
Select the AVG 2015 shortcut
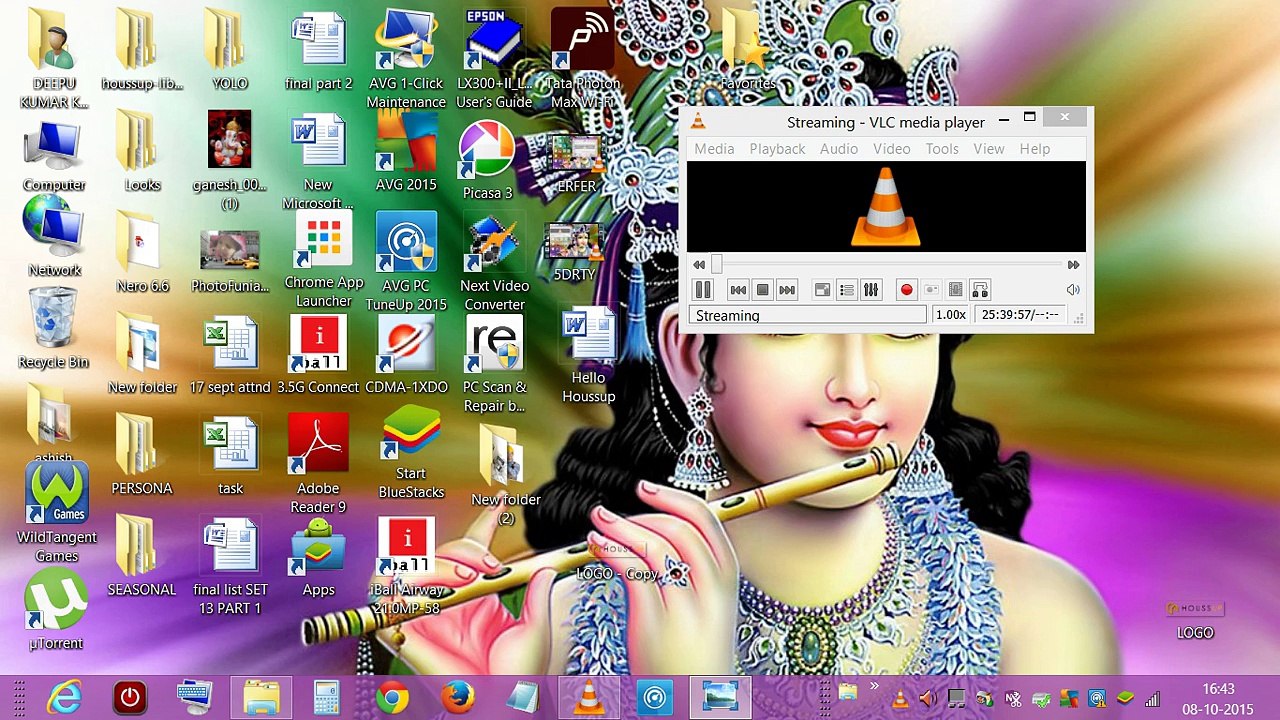[x=406, y=152]
